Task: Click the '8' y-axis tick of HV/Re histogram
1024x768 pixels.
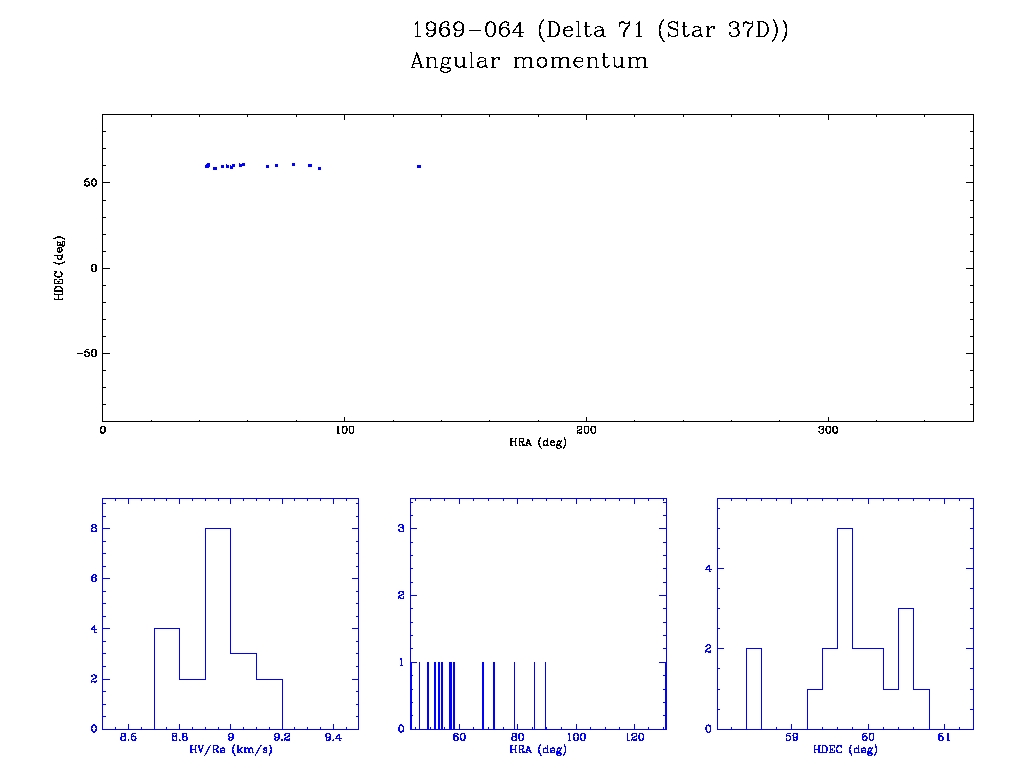Action: pos(90,529)
